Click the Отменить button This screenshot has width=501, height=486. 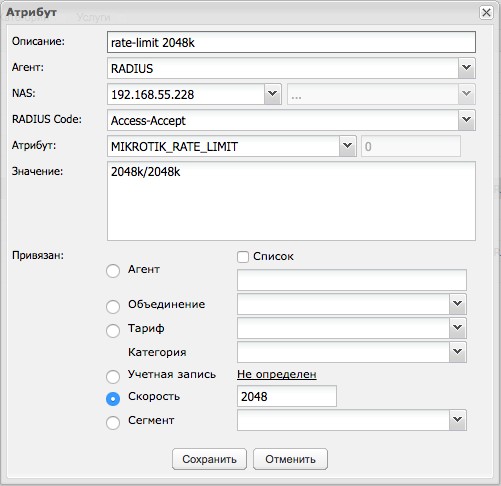click(x=290, y=459)
